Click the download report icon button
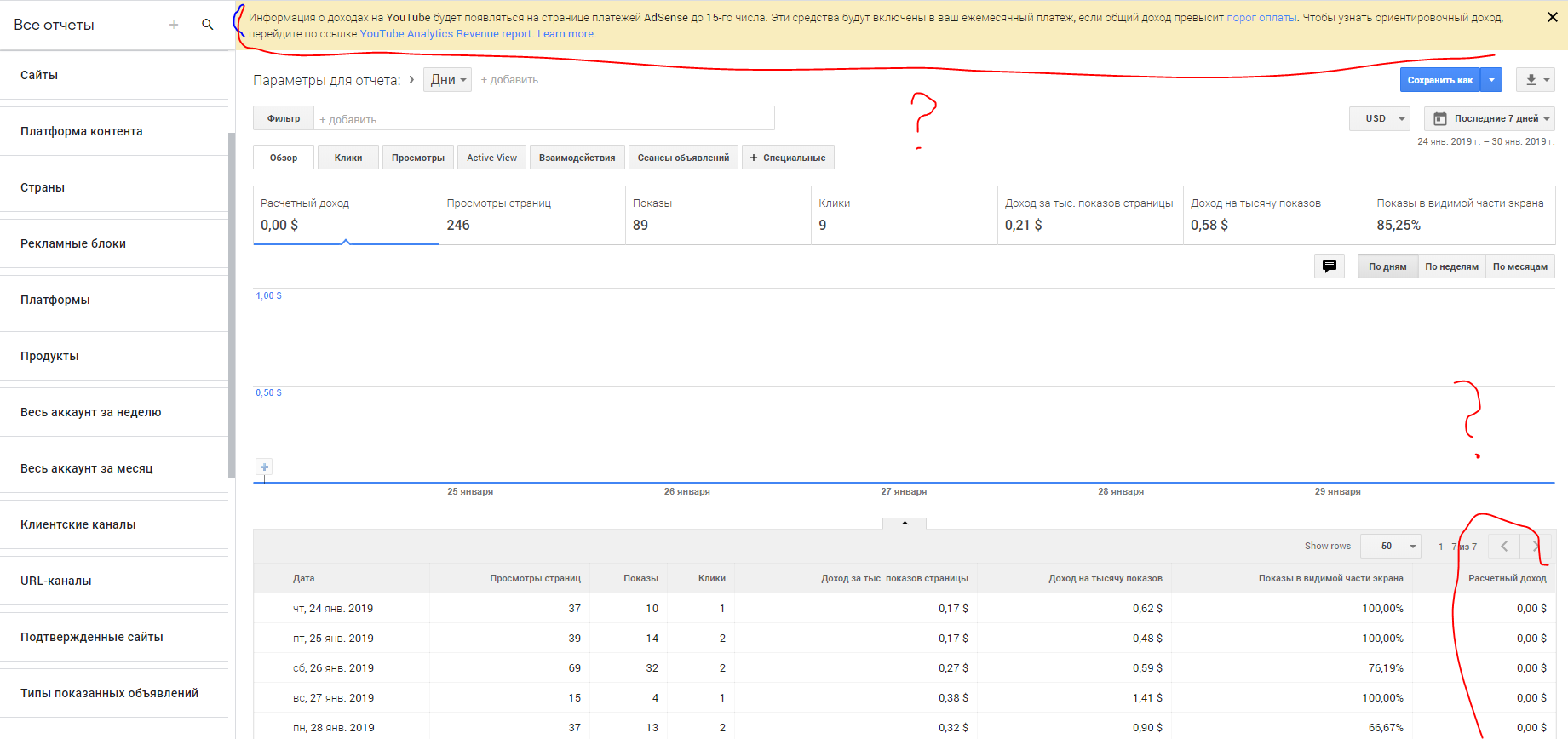The width and height of the screenshot is (1568, 739). click(1536, 80)
